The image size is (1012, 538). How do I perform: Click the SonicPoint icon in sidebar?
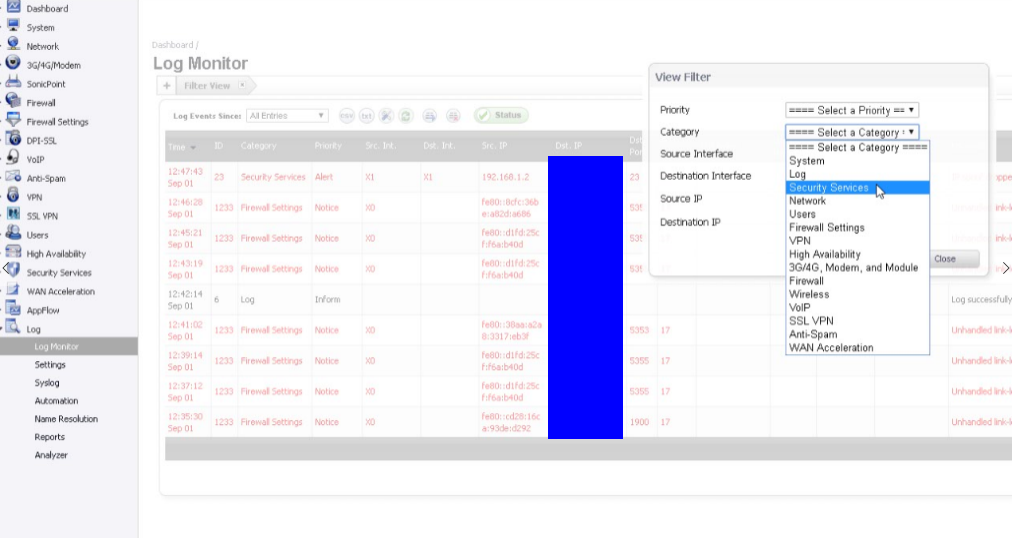(x=13, y=82)
